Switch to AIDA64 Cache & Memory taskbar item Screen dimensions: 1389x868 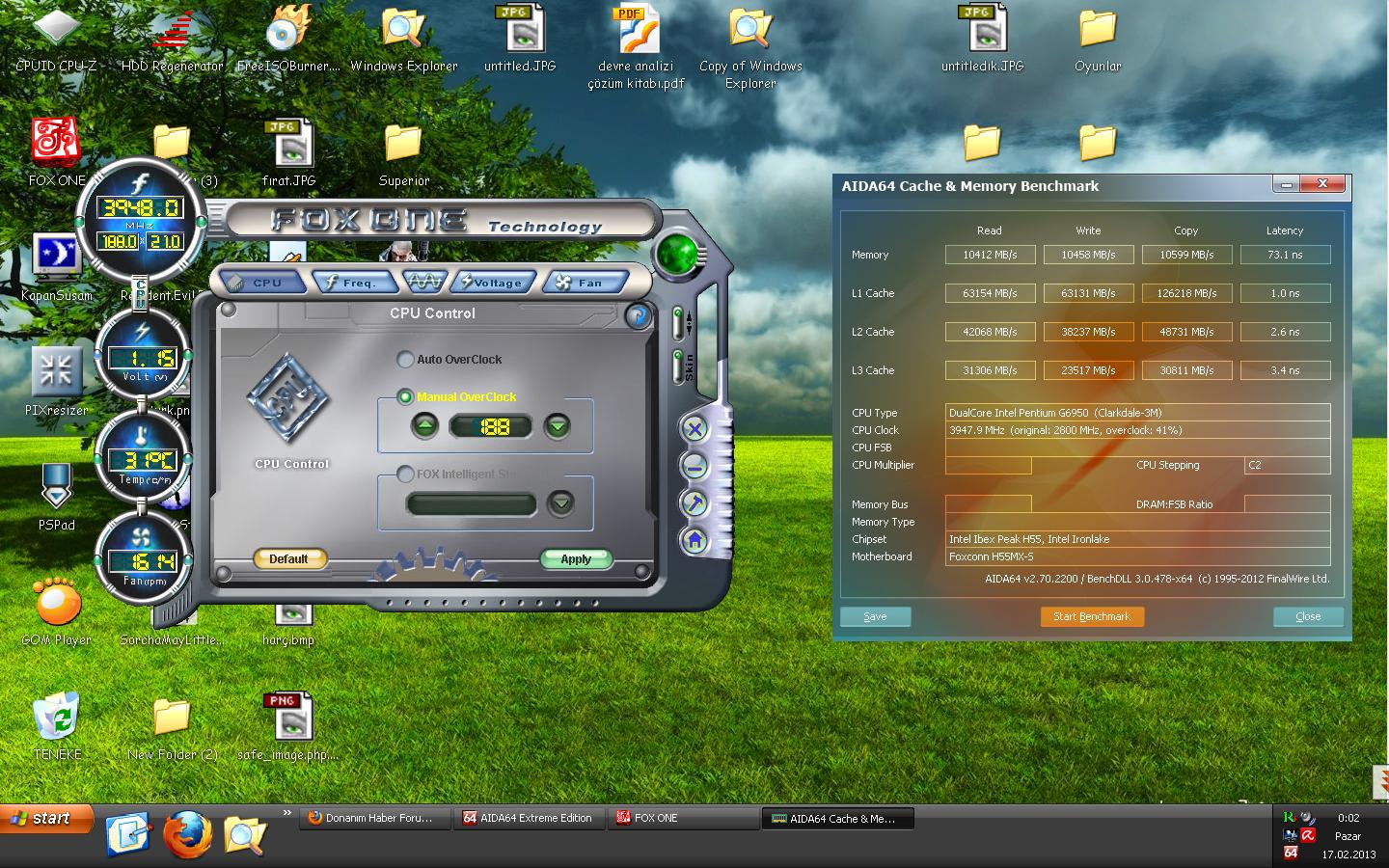click(838, 819)
